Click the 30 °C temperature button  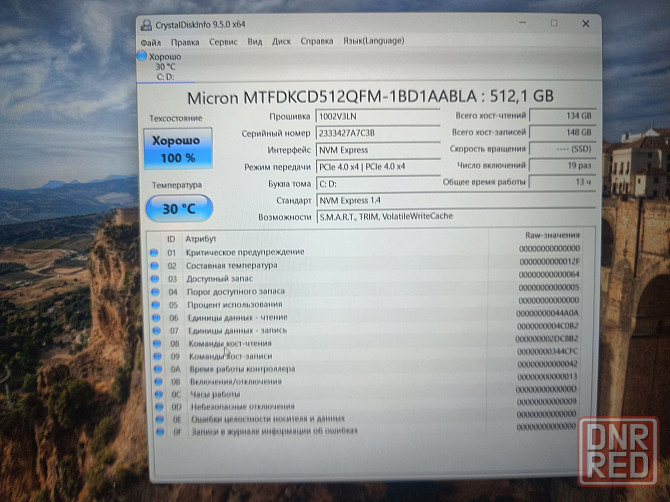(x=179, y=208)
